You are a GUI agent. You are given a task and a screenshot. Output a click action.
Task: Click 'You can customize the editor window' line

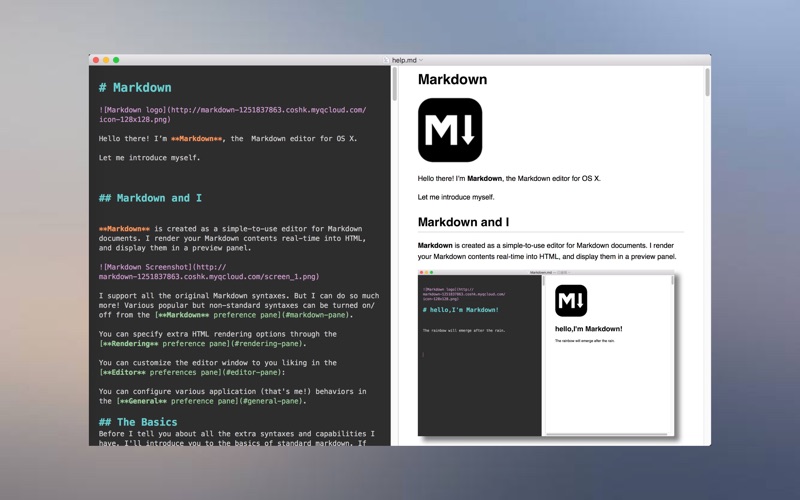[x=218, y=363]
